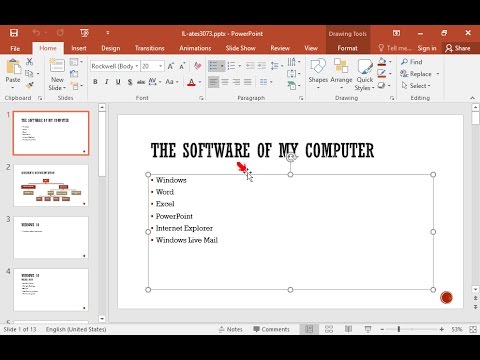
Task: Apply Shape Outline pen icon
Action: [382, 73]
